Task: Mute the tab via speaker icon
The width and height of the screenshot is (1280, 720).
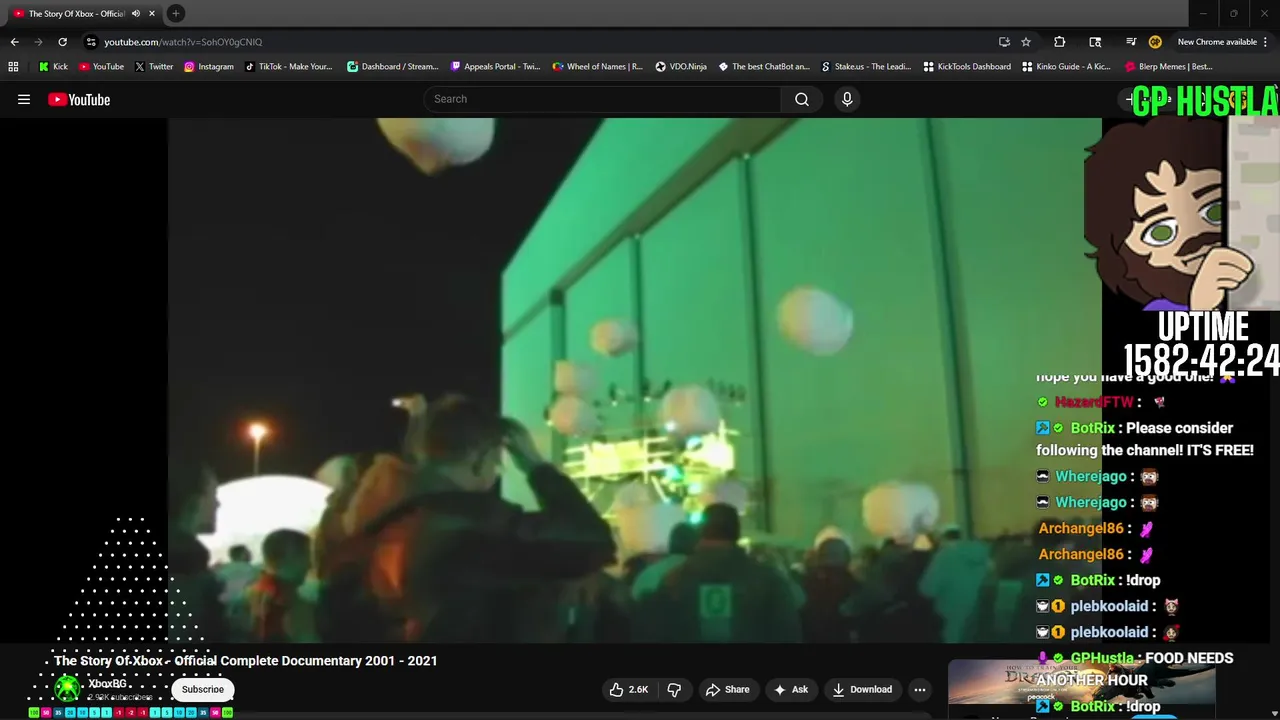Action: pos(136,13)
